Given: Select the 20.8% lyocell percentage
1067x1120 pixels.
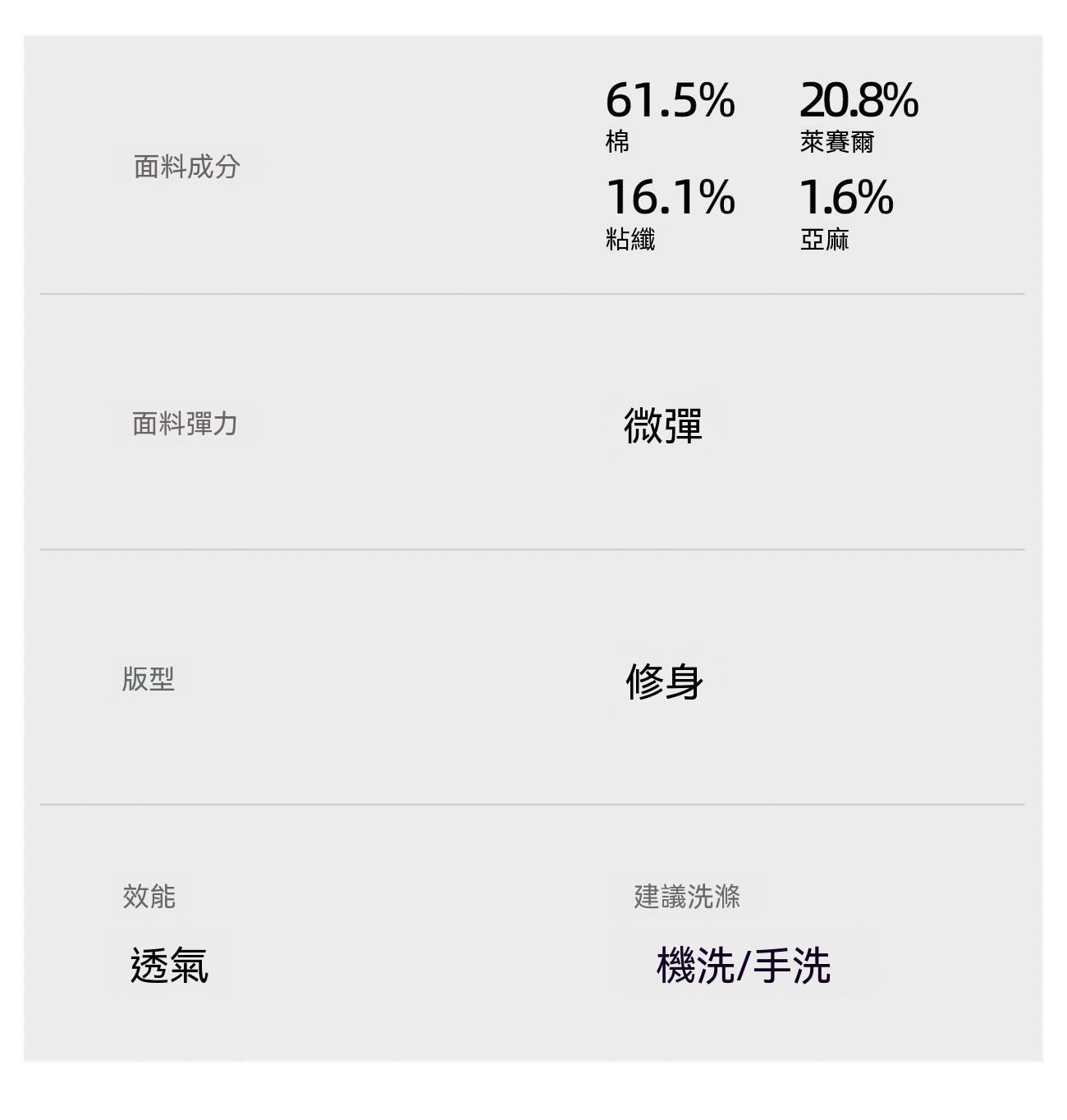Looking at the screenshot, I should [x=859, y=100].
